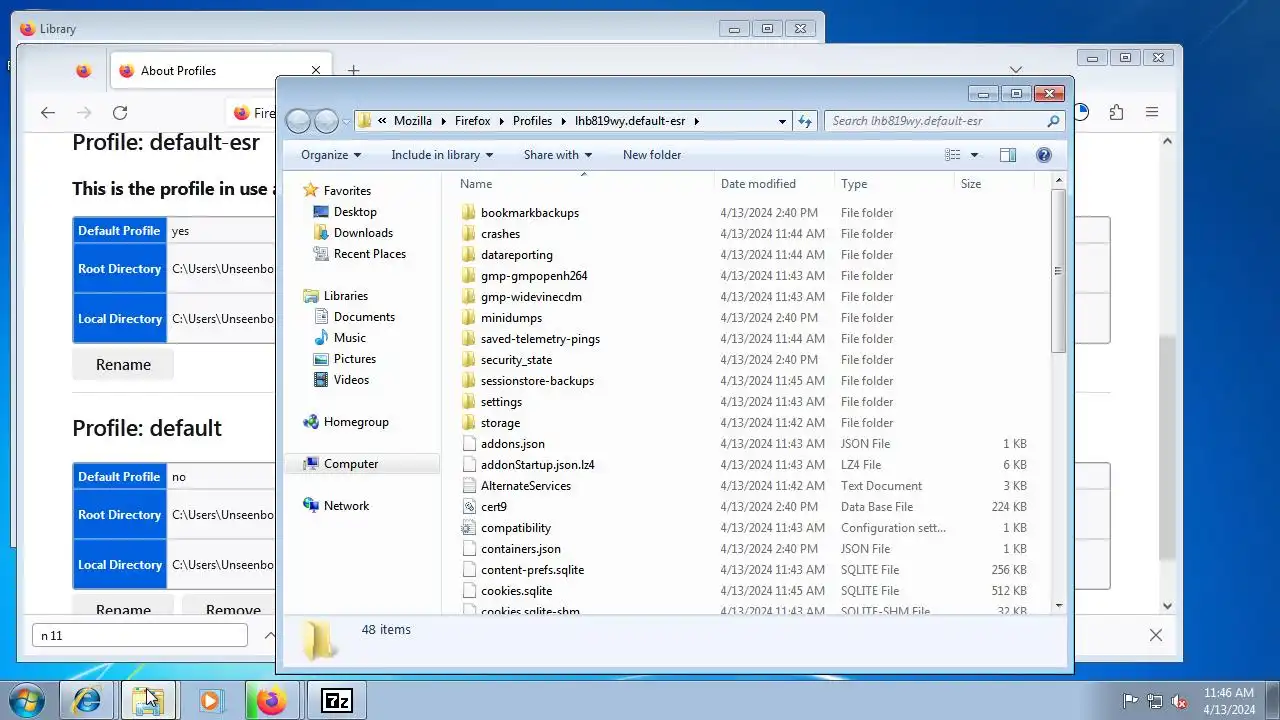Close the Firefox find bar
This screenshot has height=720, width=1280.
[1156, 635]
